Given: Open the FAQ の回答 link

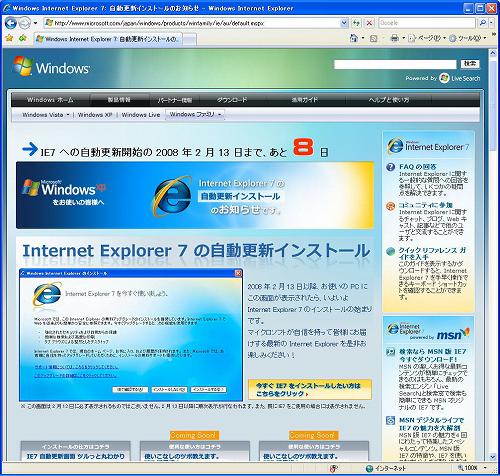Looking at the screenshot, I should coord(418,167).
